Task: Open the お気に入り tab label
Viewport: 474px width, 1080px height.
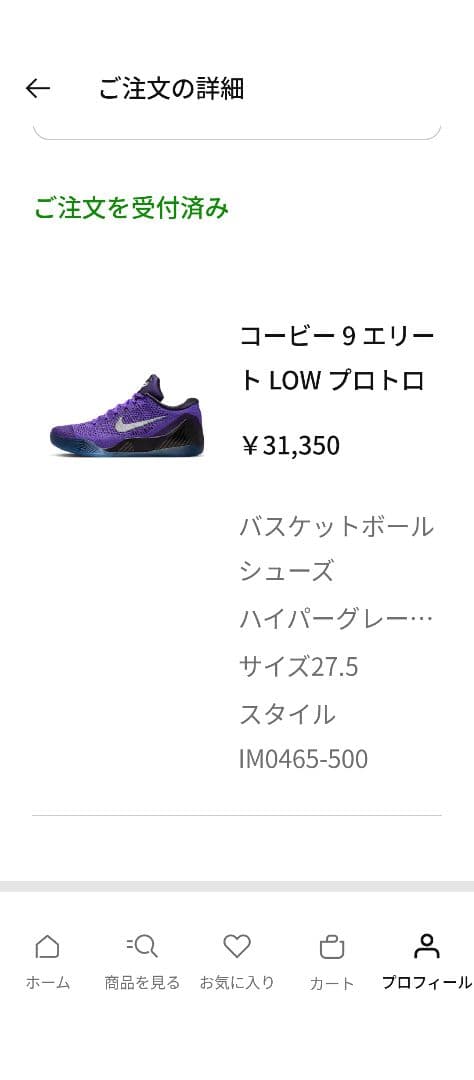Action: pyautogui.click(x=237, y=983)
